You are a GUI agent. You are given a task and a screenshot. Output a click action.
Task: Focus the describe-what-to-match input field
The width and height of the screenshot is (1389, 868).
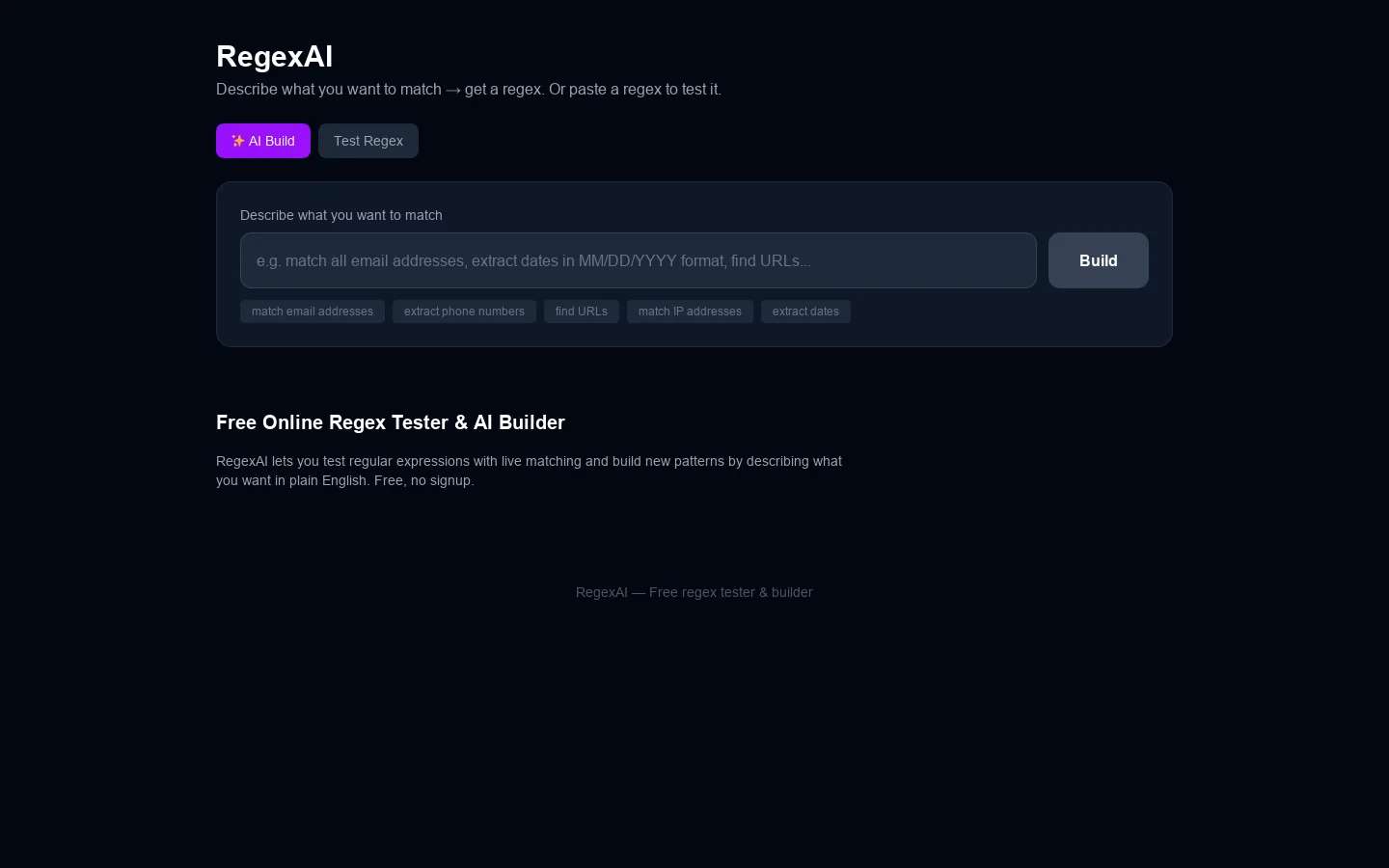(639, 260)
